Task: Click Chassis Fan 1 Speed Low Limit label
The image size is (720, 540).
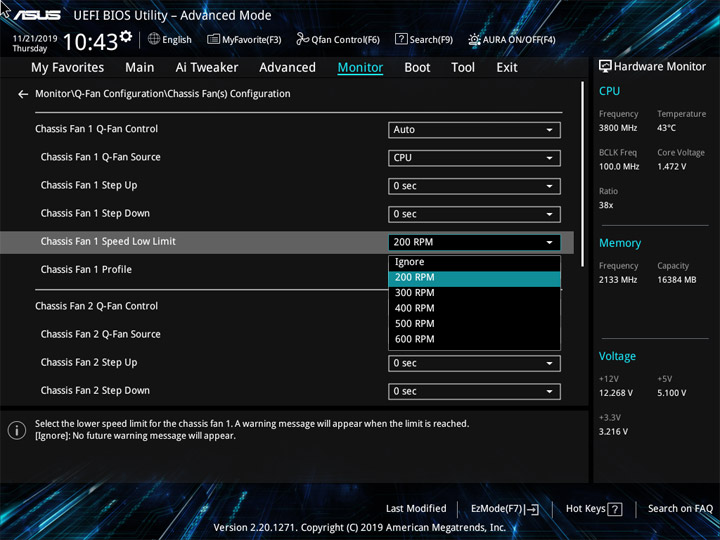Action: point(108,242)
